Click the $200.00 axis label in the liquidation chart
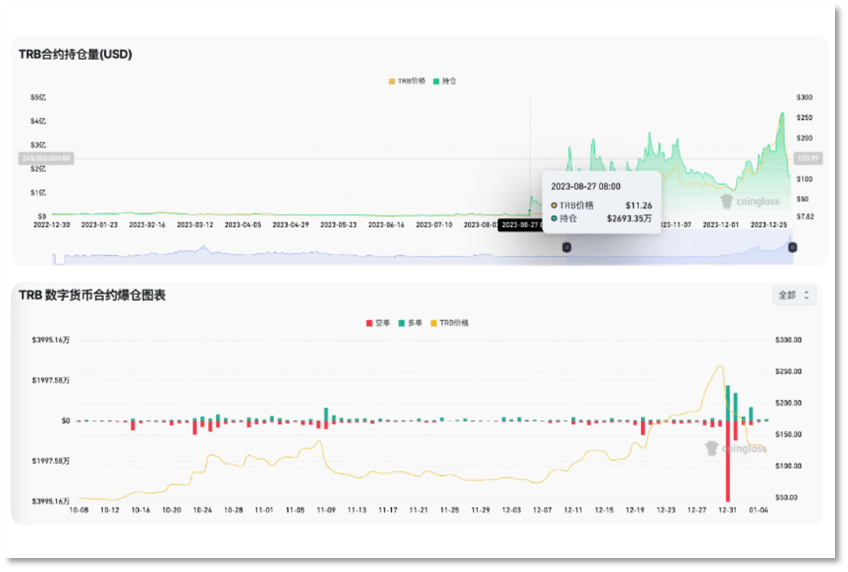848x572 pixels. pos(788,403)
